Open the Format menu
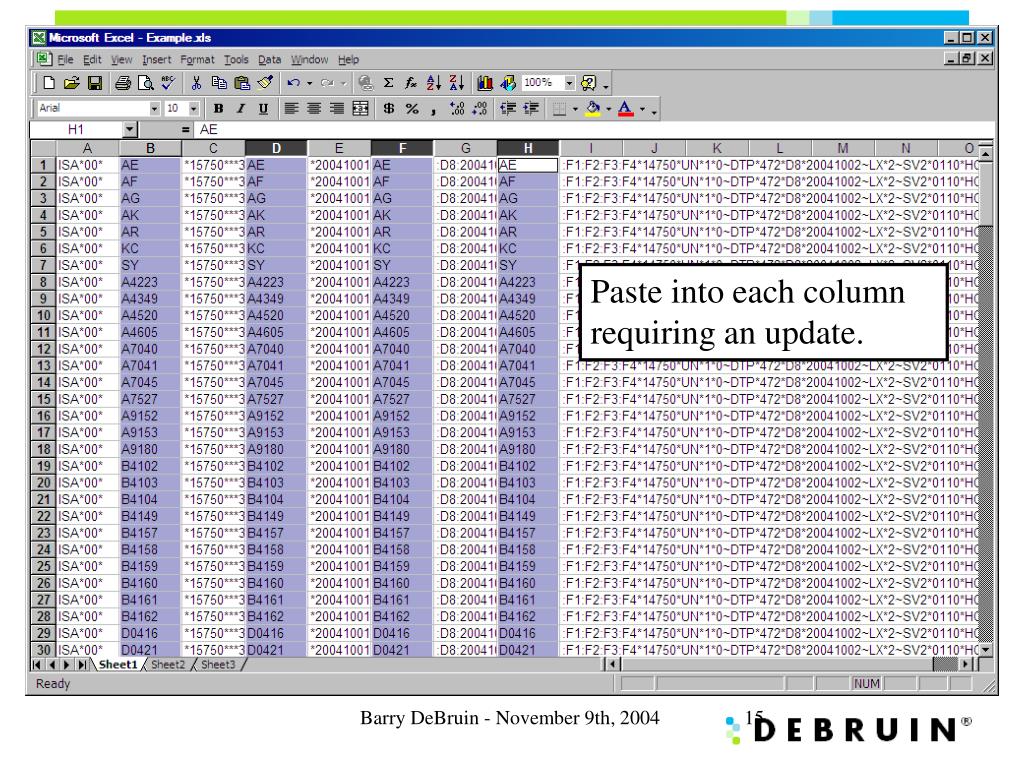Viewport: 1024px width, 768px height. [197, 59]
